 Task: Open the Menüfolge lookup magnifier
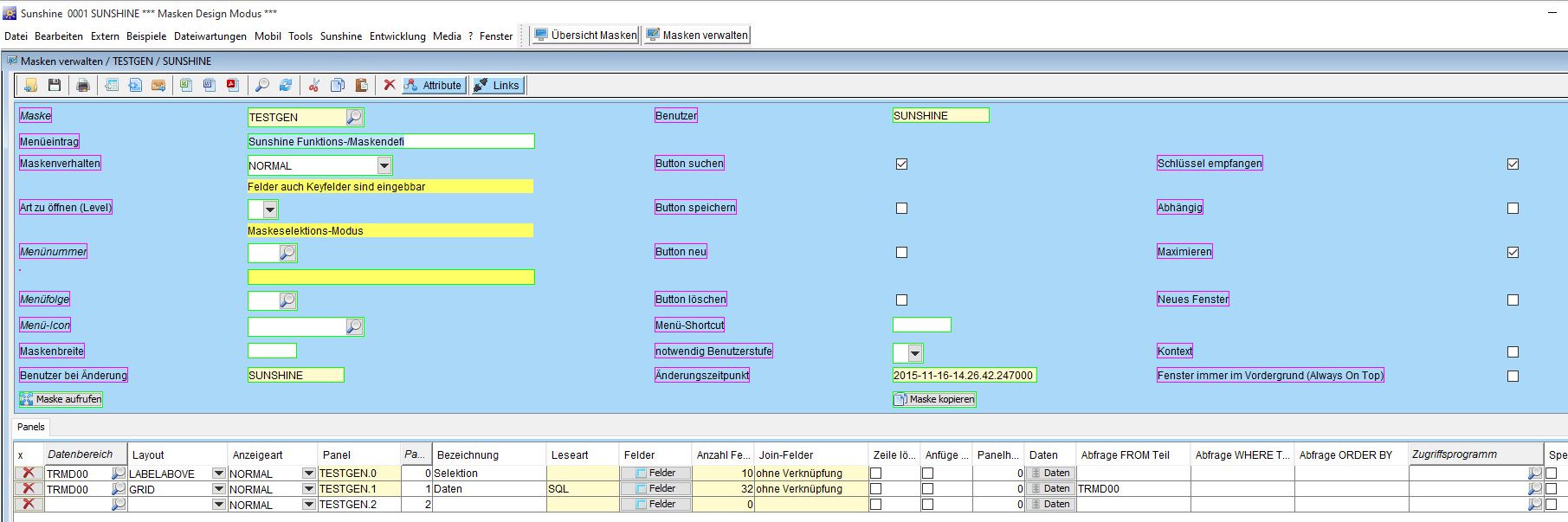pyautogui.click(x=287, y=300)
